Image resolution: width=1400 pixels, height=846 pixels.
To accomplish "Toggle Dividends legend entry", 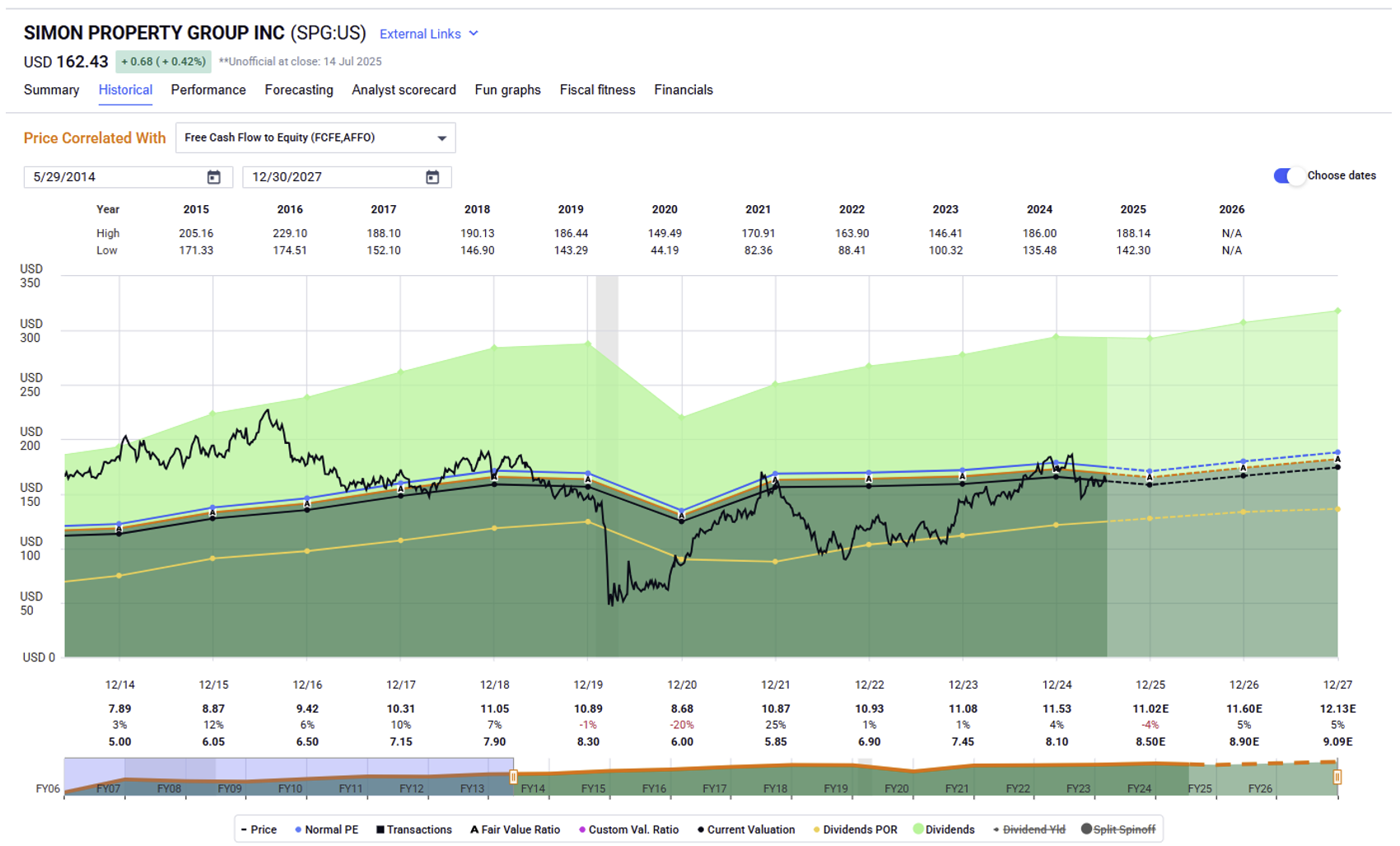I will 944,830.
